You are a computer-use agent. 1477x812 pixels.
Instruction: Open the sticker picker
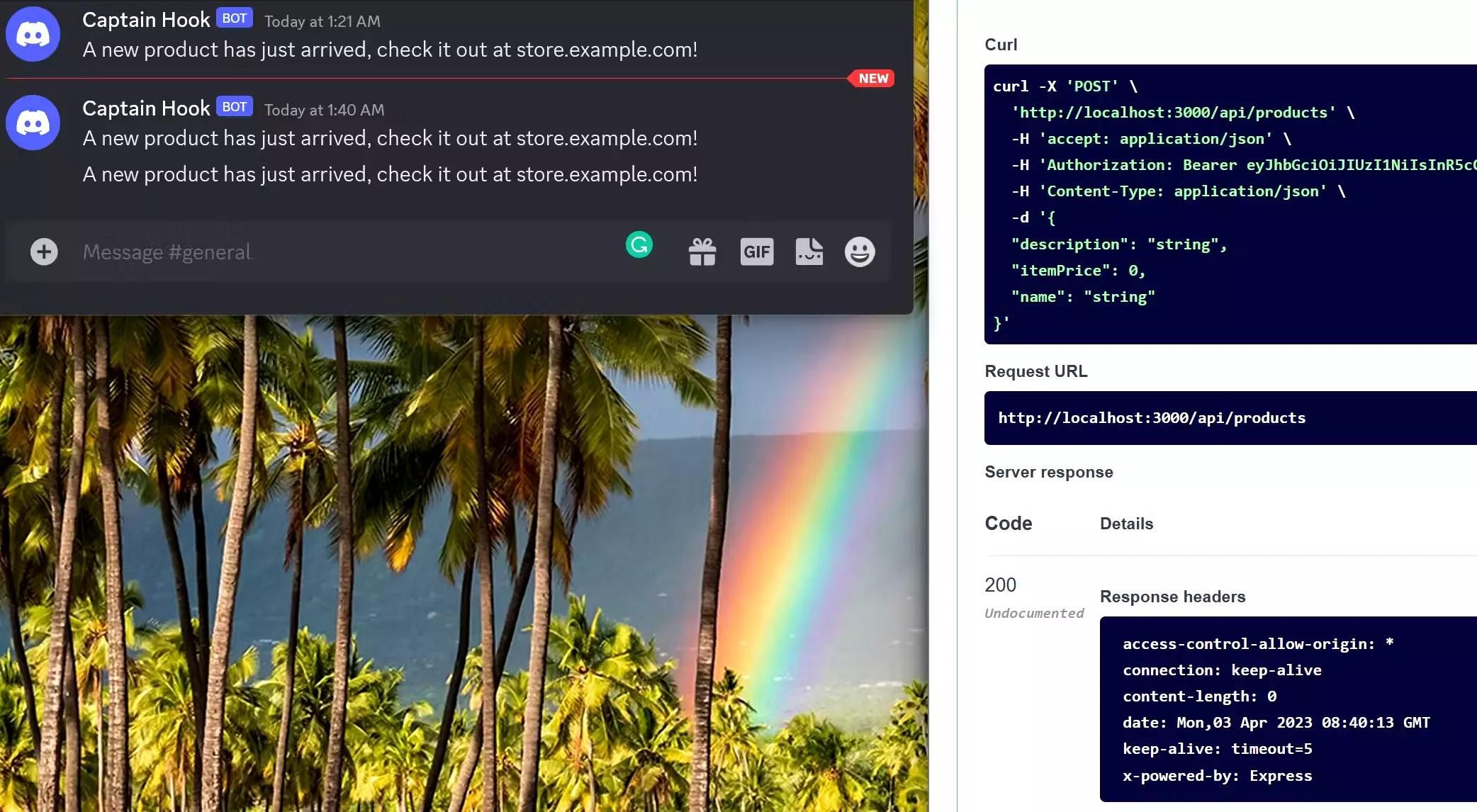click(x=808, y=252)
